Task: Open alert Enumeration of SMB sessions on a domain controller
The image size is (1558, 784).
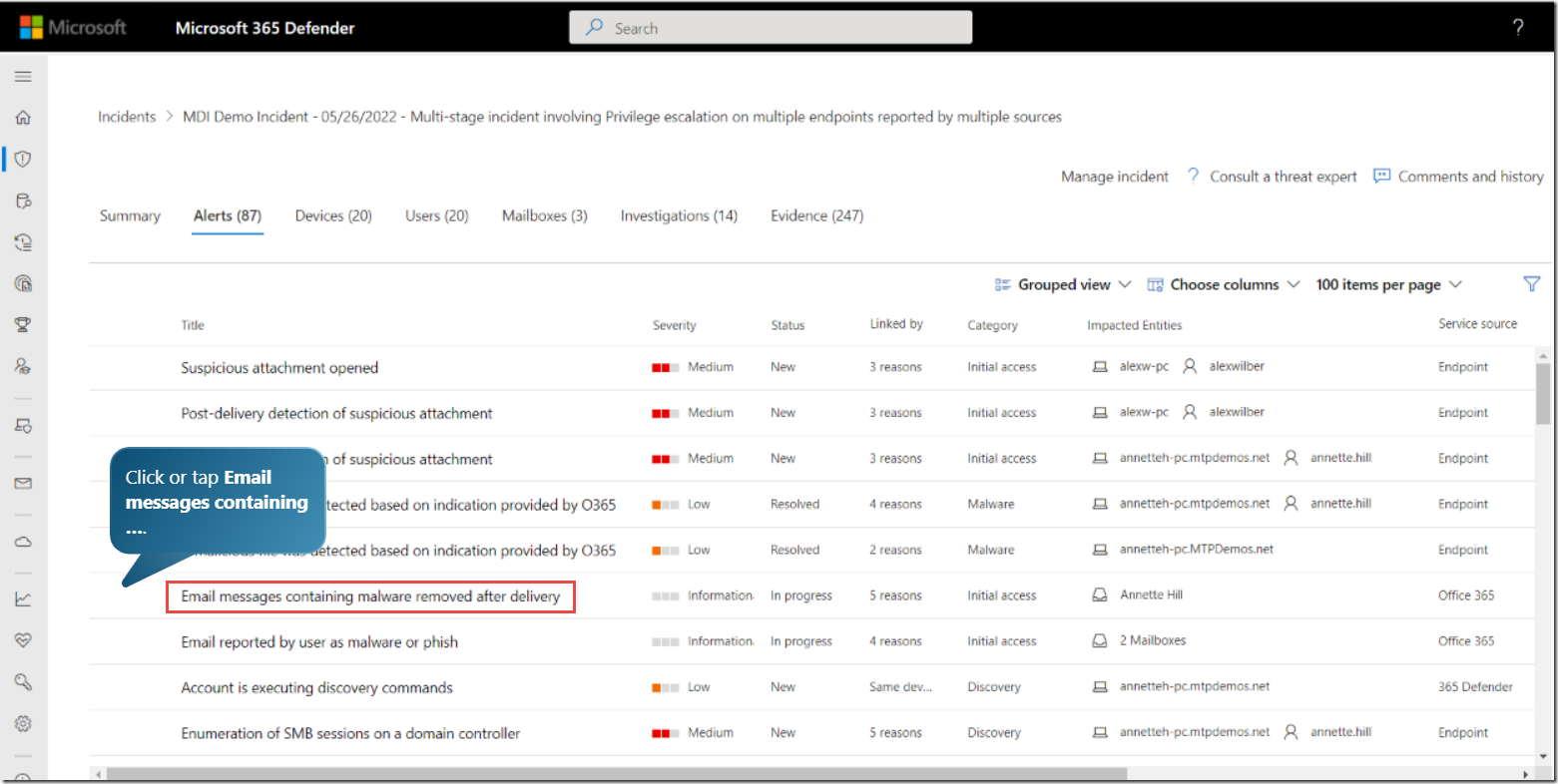Action: [x=350, y=734]
